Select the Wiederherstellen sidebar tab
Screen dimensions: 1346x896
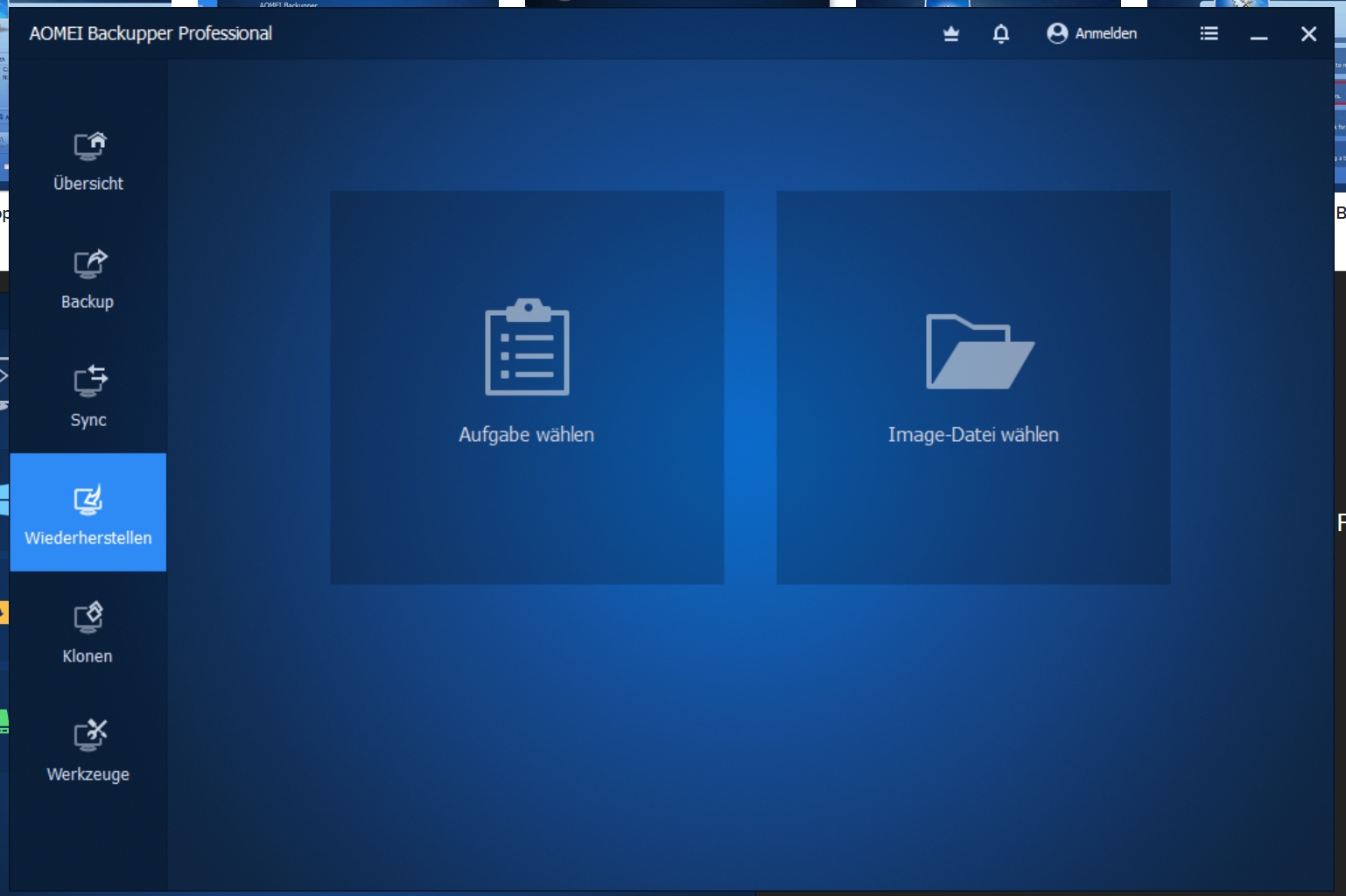click(88, 513)
